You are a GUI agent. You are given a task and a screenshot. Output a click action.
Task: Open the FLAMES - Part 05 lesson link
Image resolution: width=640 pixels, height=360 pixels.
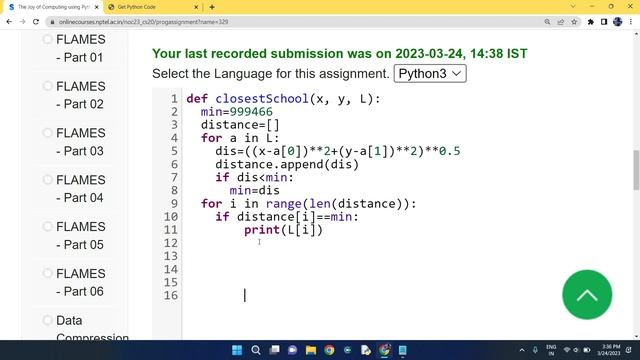pyautogui.click(x=81, y=236)
